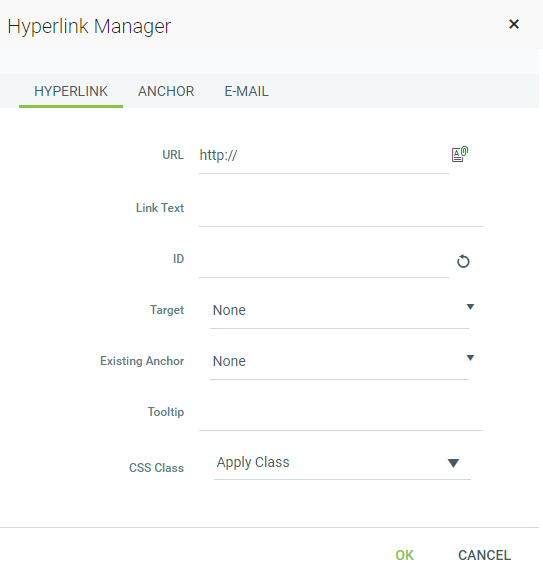Focus the URL field containing http://
Screen dimensions: 543x584
click(x=324, y=156)
